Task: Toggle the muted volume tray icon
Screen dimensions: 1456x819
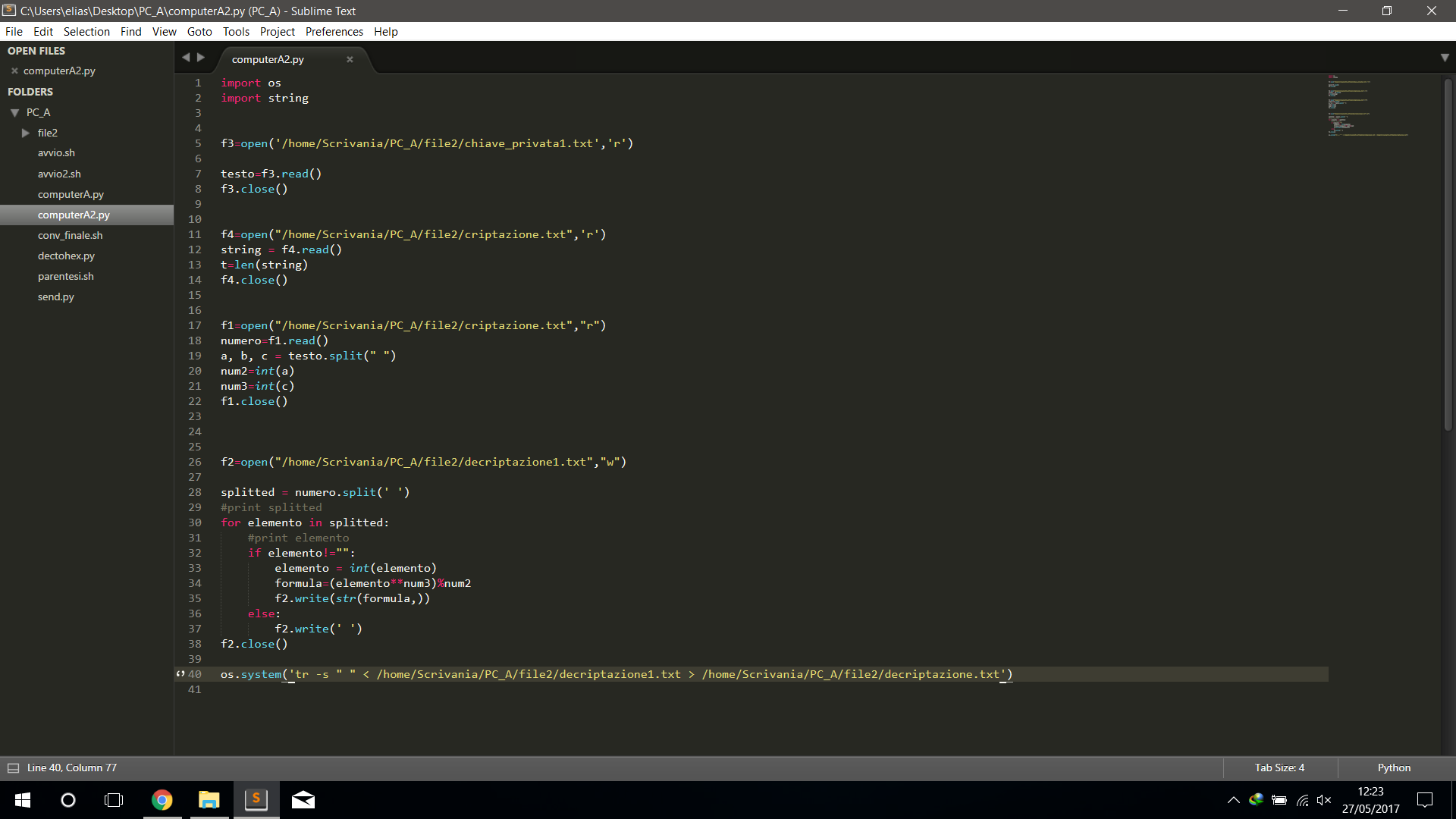Action: (1324, 800)
